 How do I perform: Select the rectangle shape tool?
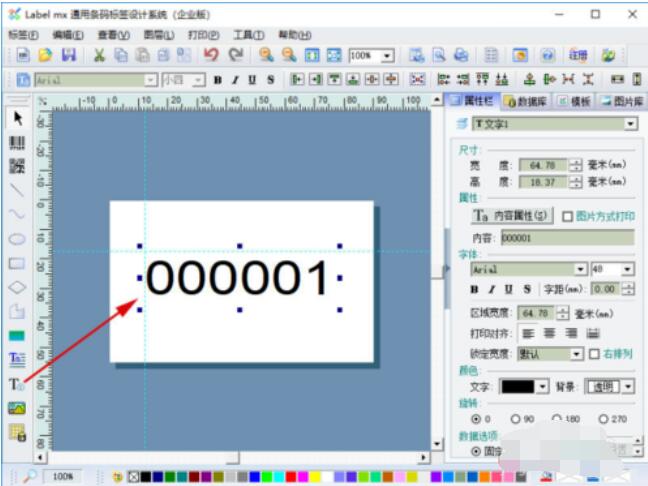(17, 263)
